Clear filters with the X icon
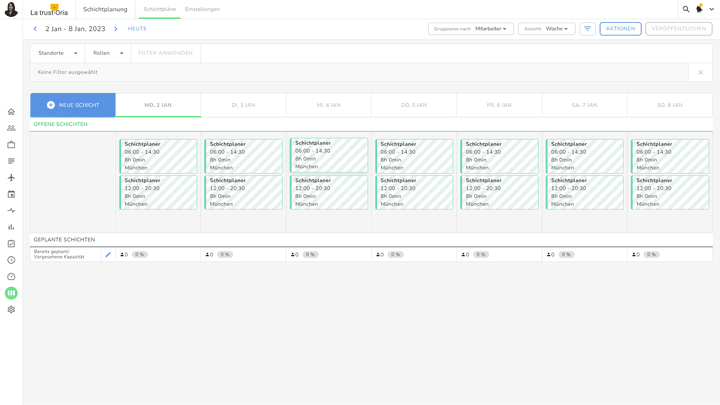This screenshot has width=720, height=405. pyautogui.click(x=700, y=72)
